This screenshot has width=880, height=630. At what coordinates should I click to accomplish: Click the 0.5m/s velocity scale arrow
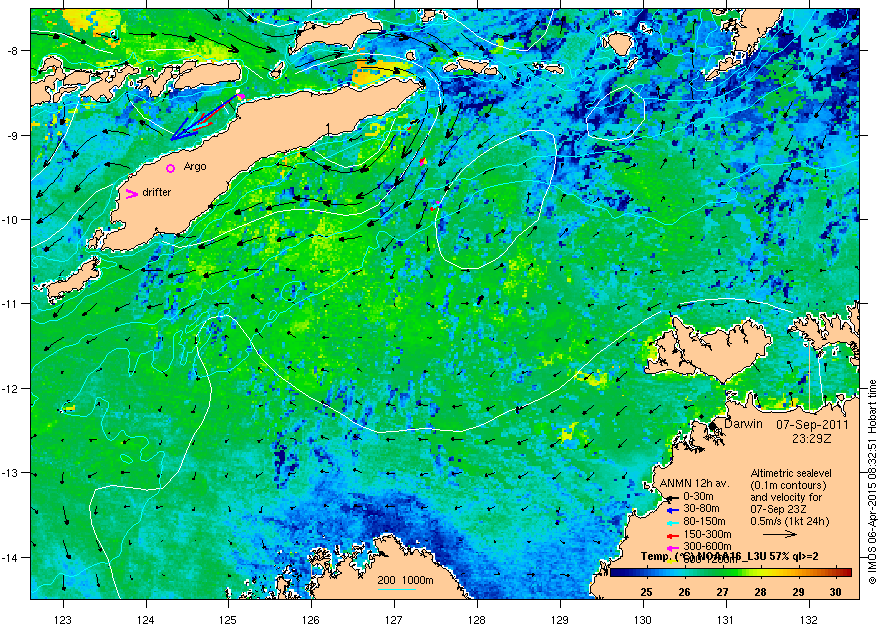780,535
